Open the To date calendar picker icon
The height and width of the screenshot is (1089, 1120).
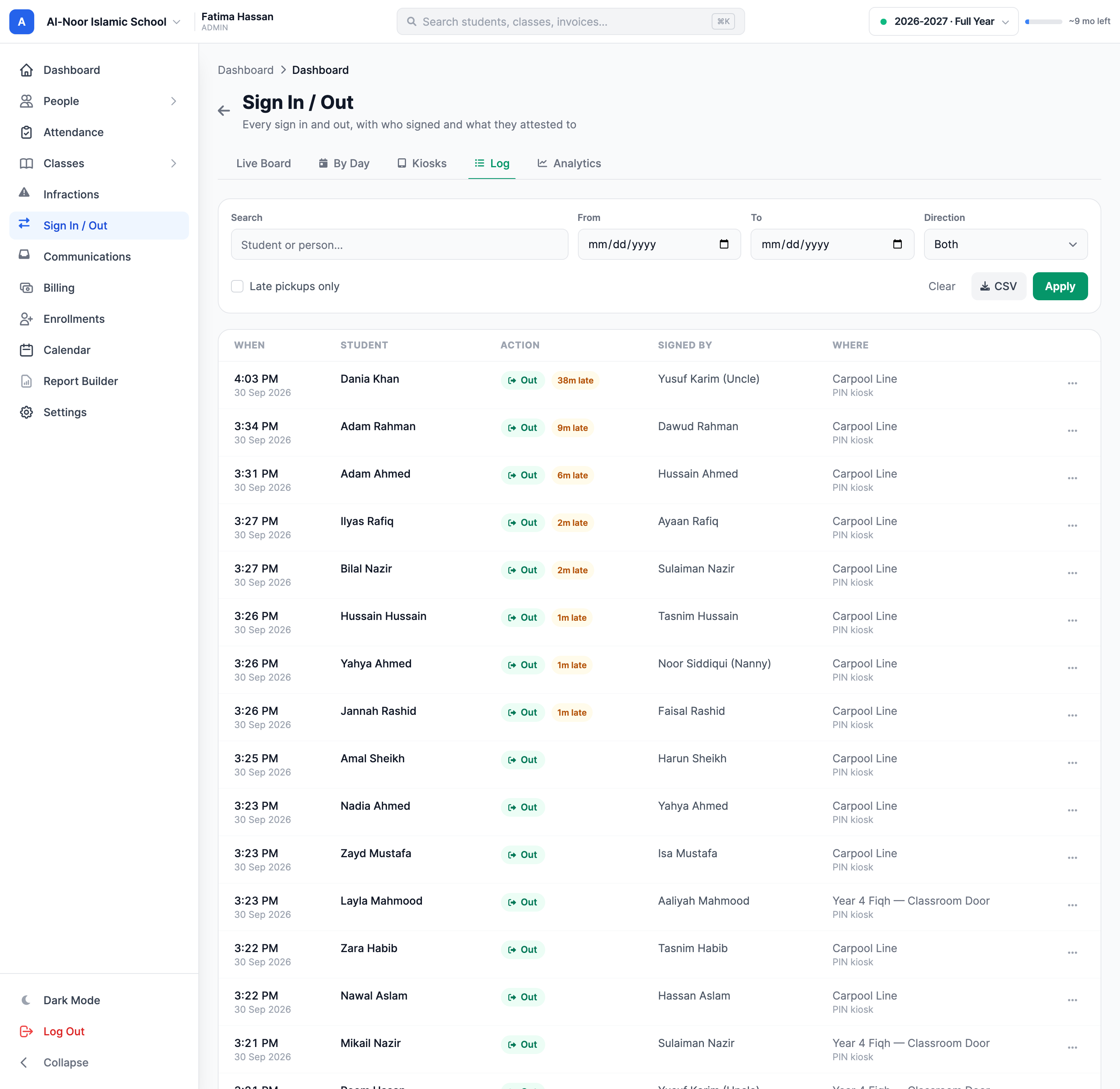(x=897, y=244)
